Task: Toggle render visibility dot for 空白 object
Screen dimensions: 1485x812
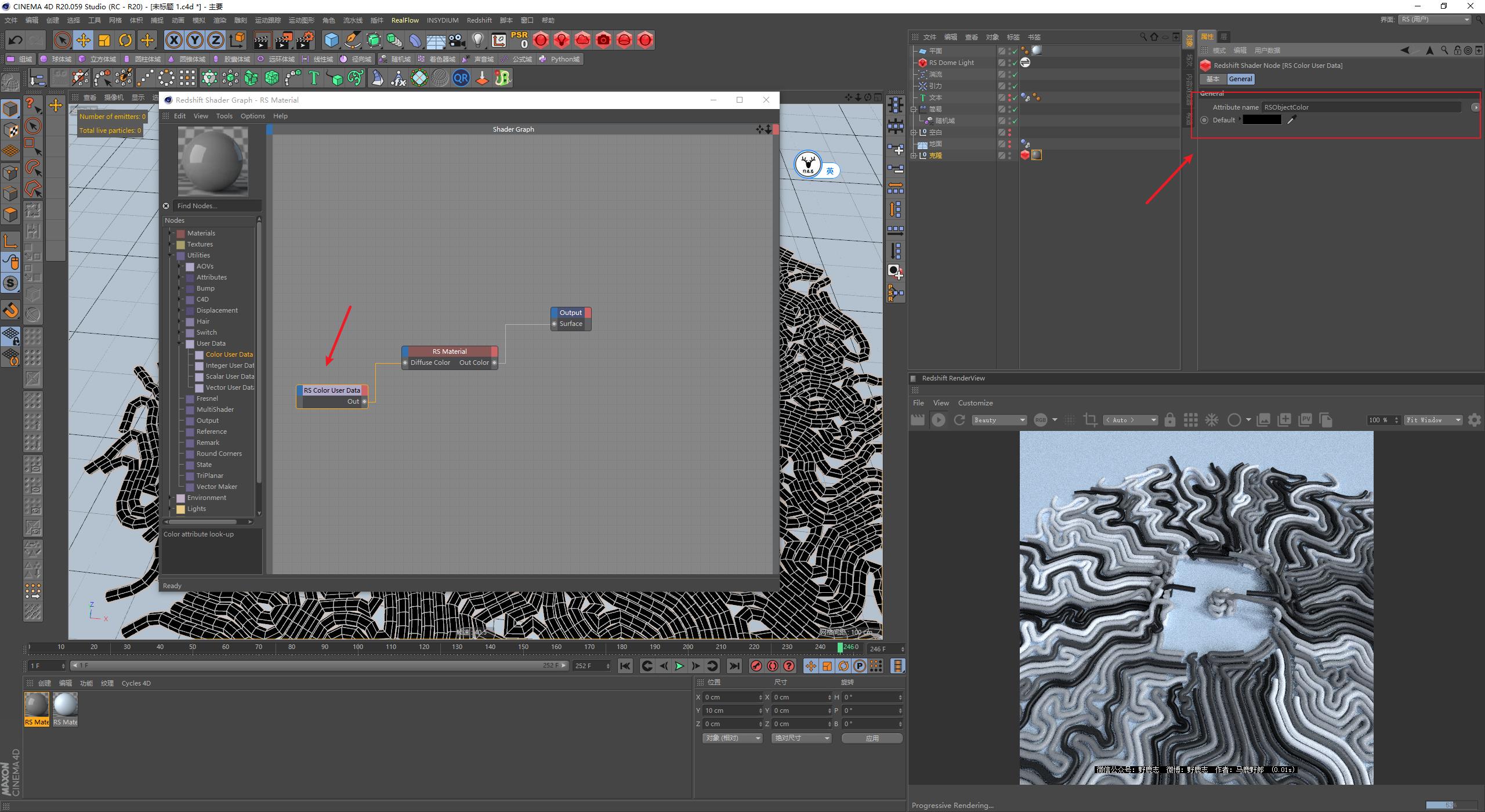Action: pos(1009,135)
